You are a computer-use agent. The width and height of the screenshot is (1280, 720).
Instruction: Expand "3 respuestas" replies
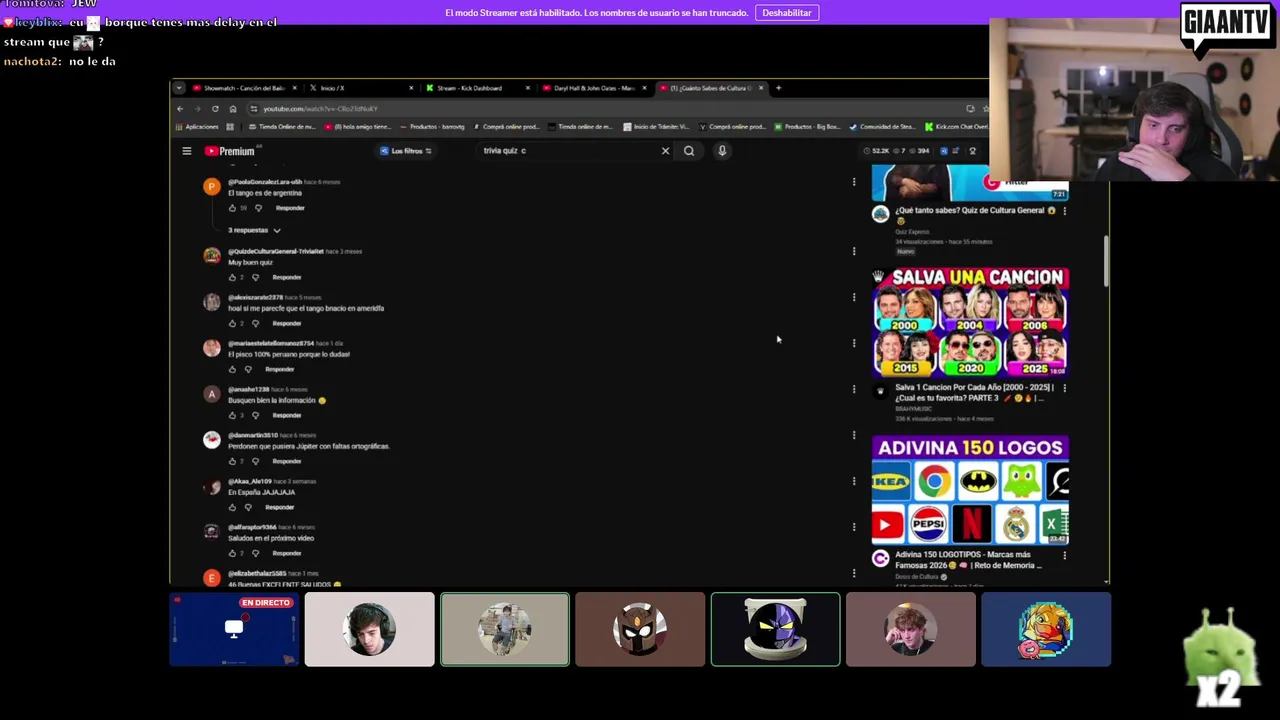[x=254, y=230]
